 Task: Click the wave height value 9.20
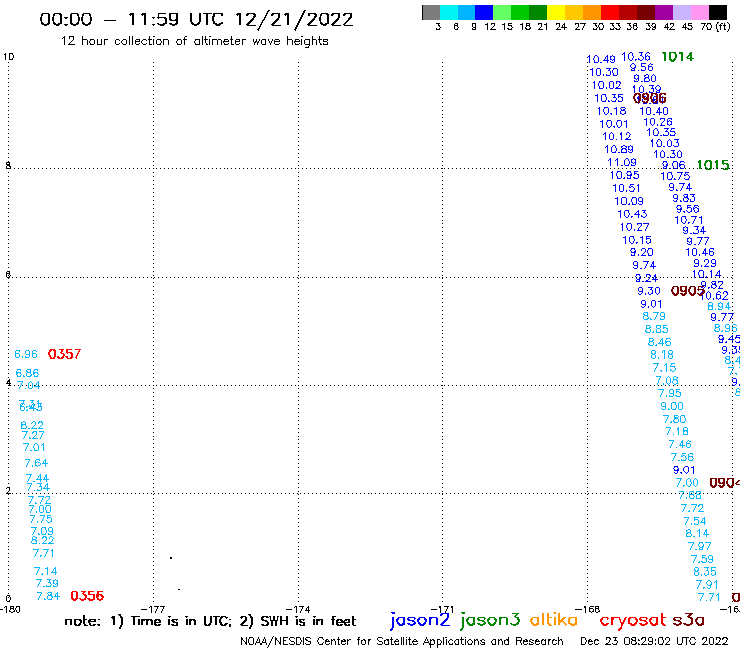point(641,253)
